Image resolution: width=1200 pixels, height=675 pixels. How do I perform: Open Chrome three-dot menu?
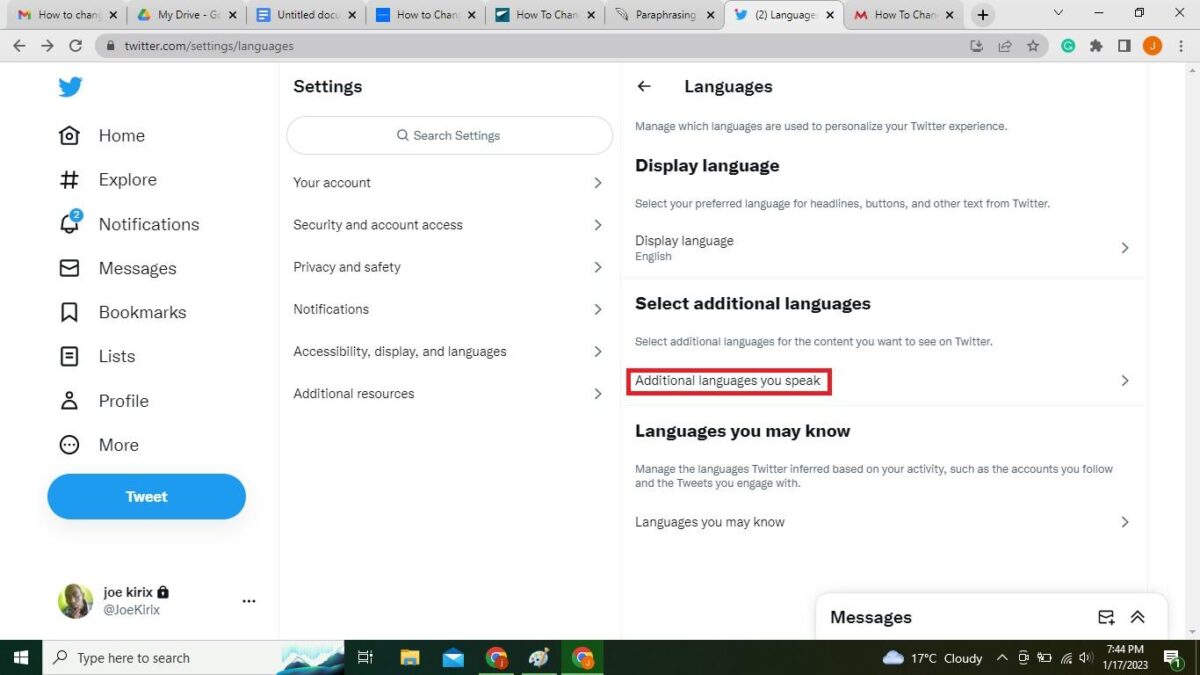(1181, 46)
